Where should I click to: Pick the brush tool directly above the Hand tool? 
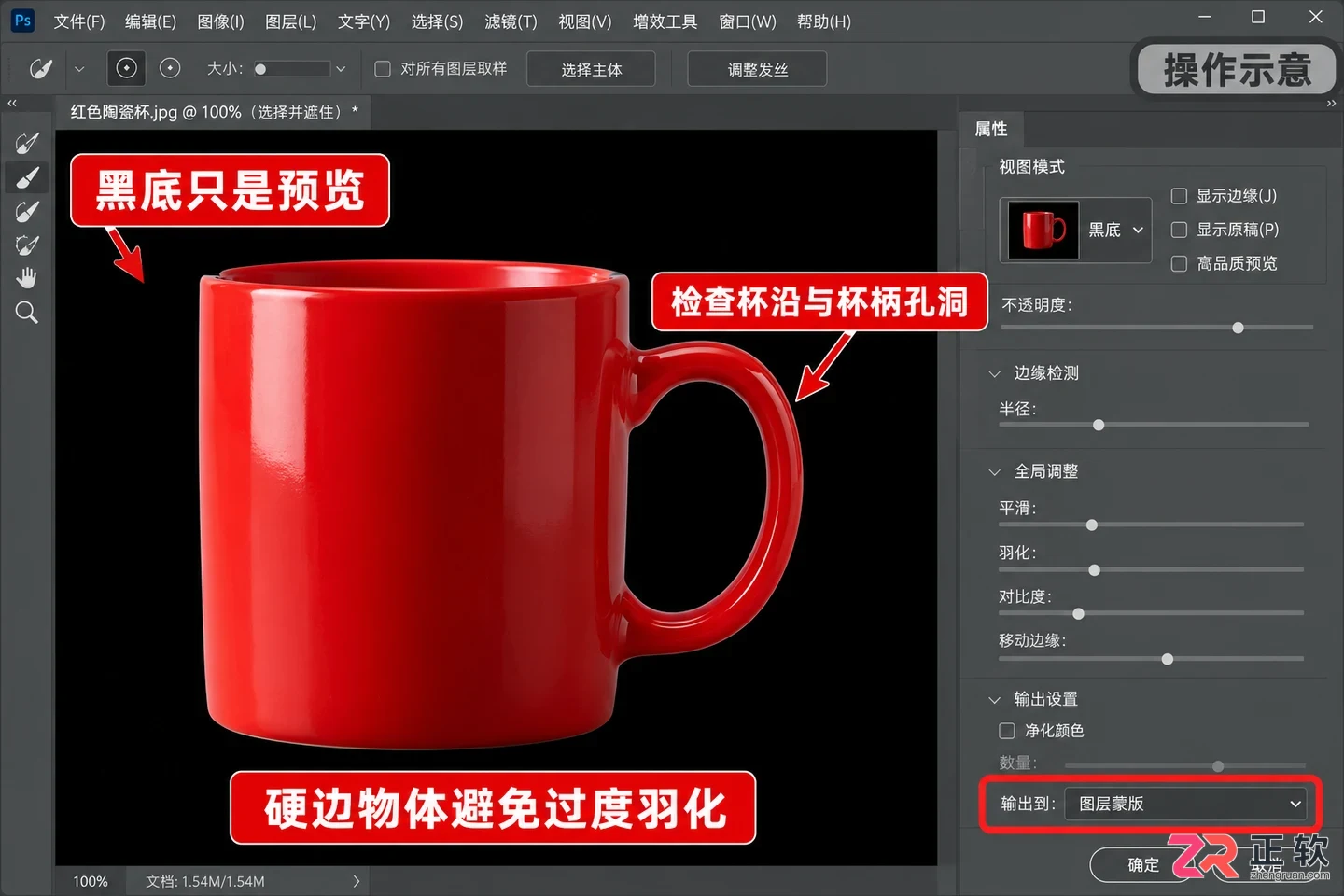[x=27, y=245]
